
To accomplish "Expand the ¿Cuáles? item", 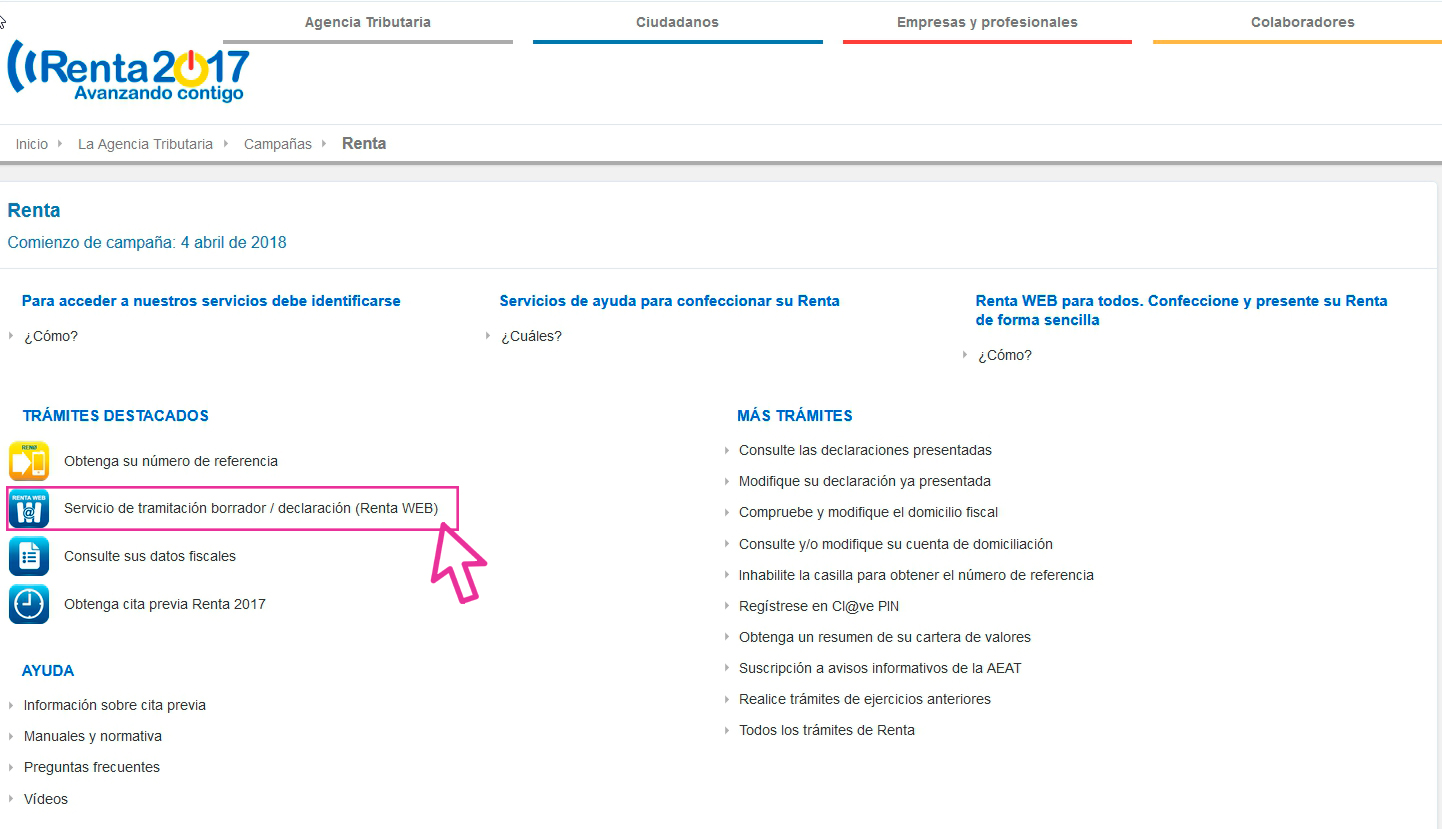I will click(531, 336).
